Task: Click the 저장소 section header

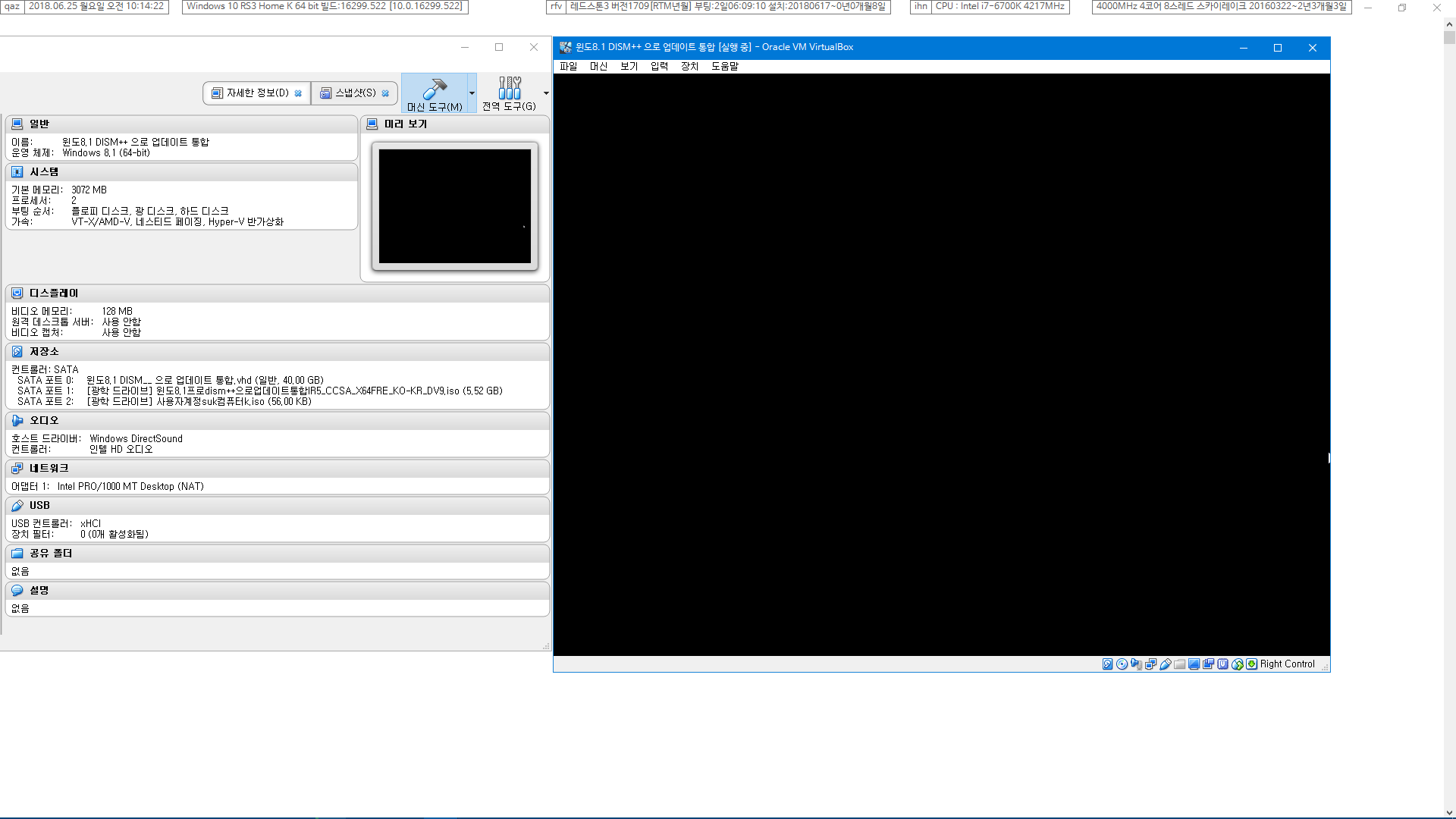Action: tap(278, 352)
